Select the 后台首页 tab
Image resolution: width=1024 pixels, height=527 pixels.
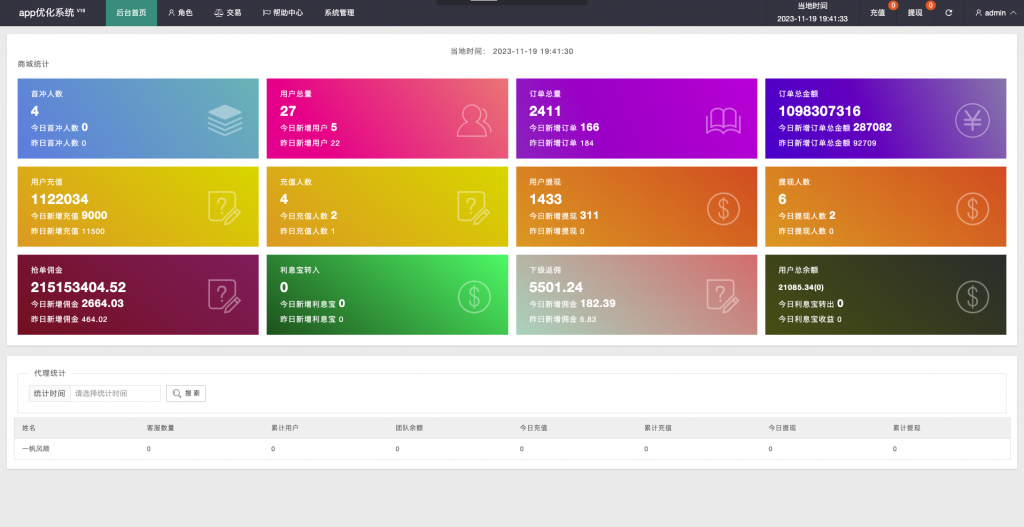pos(131,13)
